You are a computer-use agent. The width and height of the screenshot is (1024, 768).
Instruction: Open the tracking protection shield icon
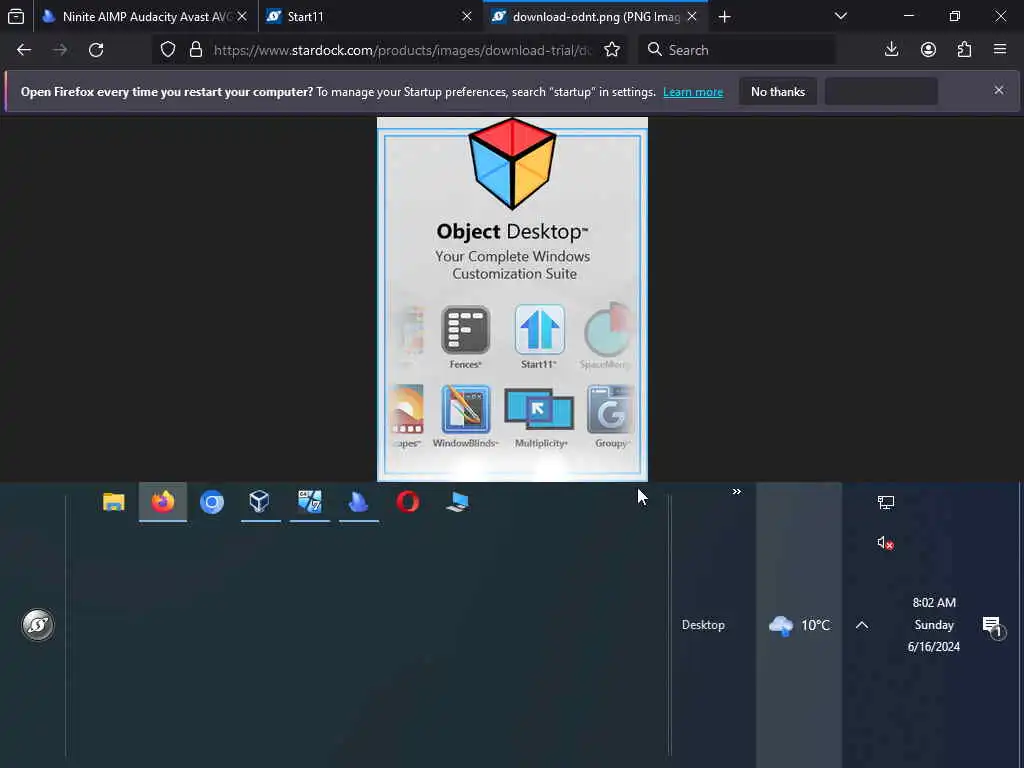tap(168, 50)
